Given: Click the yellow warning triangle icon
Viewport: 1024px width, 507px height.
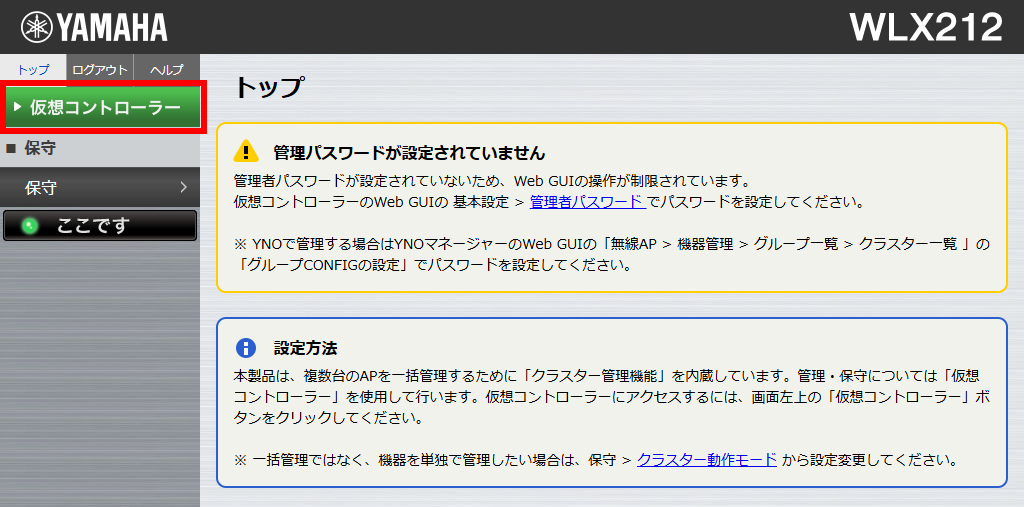Looking at the screenshot, I should click(246, 152).
